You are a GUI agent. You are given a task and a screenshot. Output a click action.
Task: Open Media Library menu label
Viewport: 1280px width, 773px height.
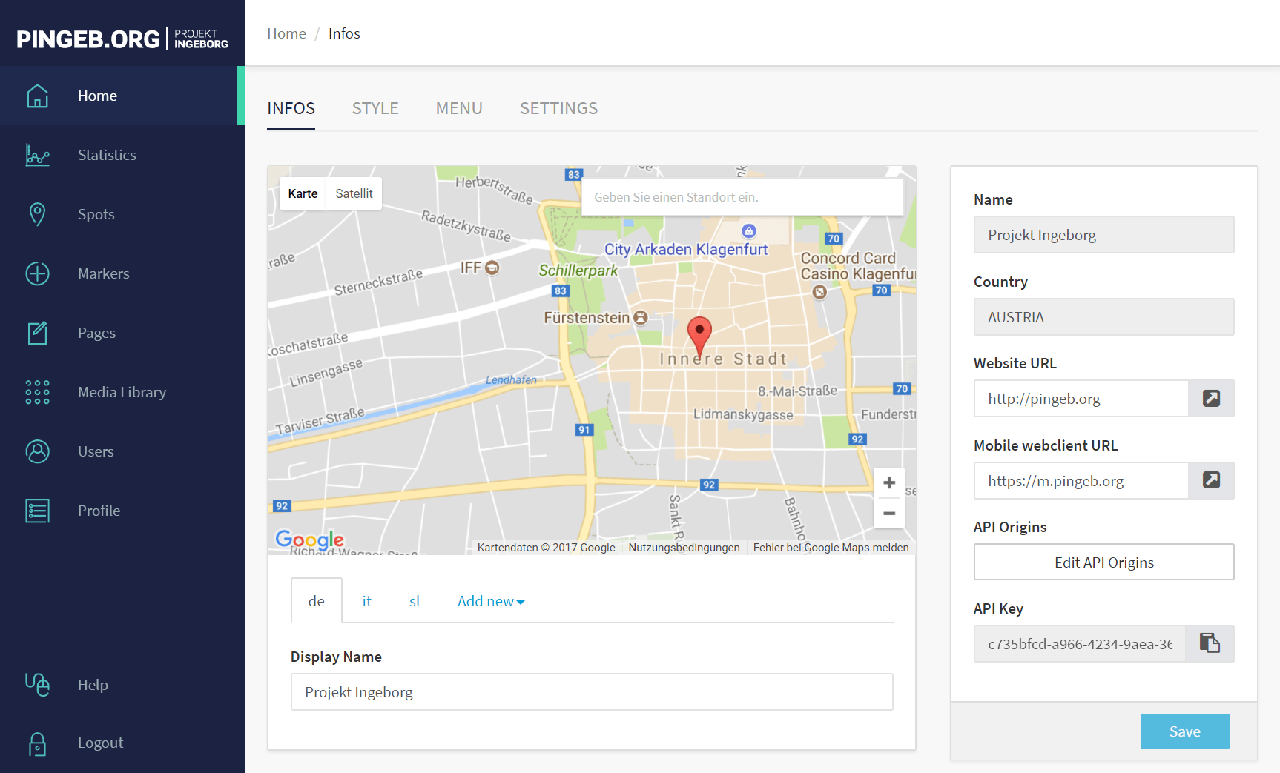pyautogui.click(x=122, y=392)
